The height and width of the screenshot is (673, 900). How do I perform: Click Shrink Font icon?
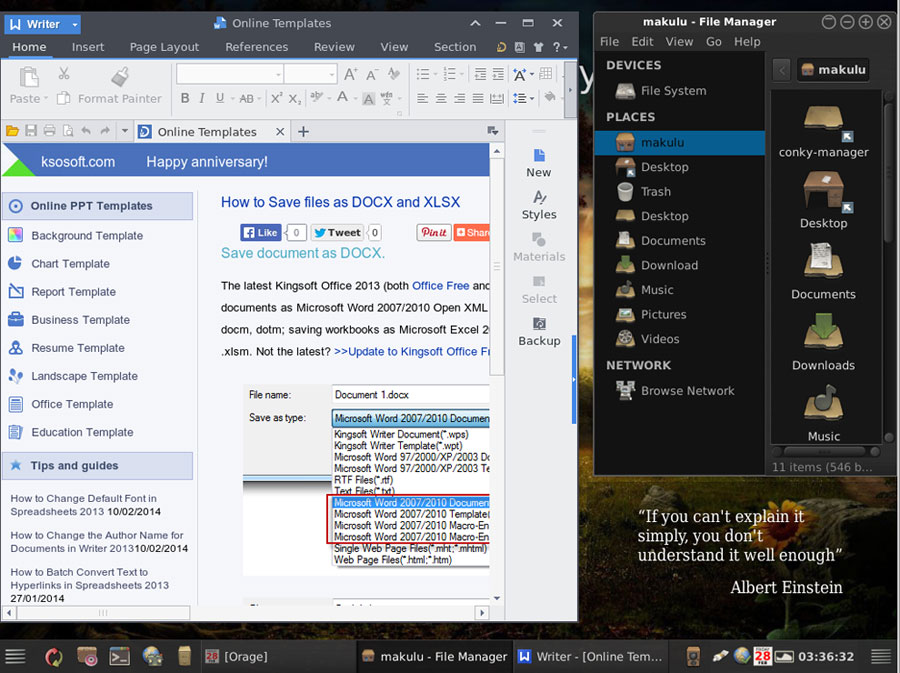[372, 75]
